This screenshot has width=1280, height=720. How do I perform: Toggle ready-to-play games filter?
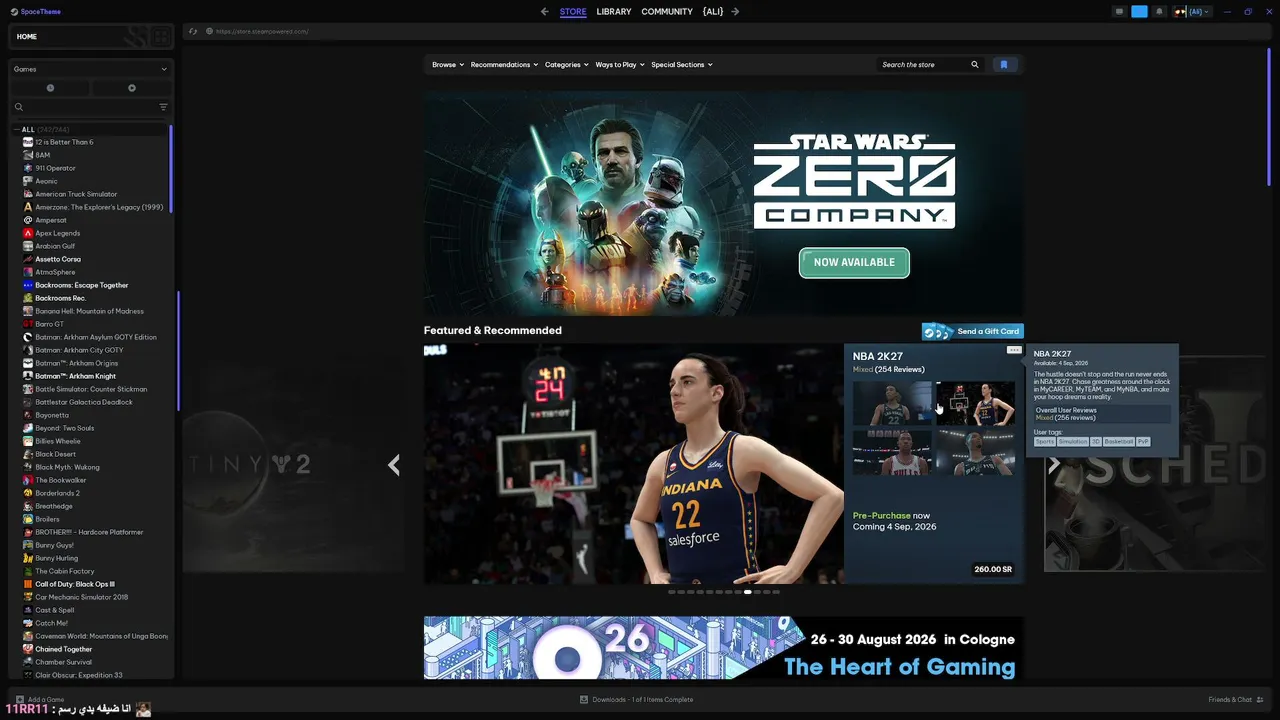point(132,88)
